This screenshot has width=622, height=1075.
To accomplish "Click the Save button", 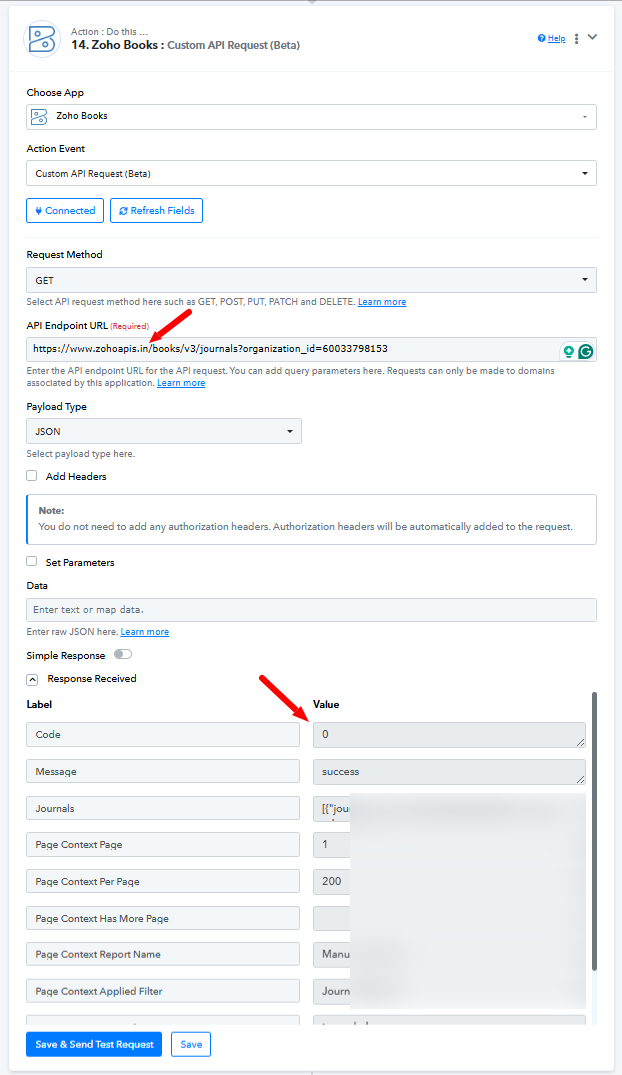I will 191,1044.
